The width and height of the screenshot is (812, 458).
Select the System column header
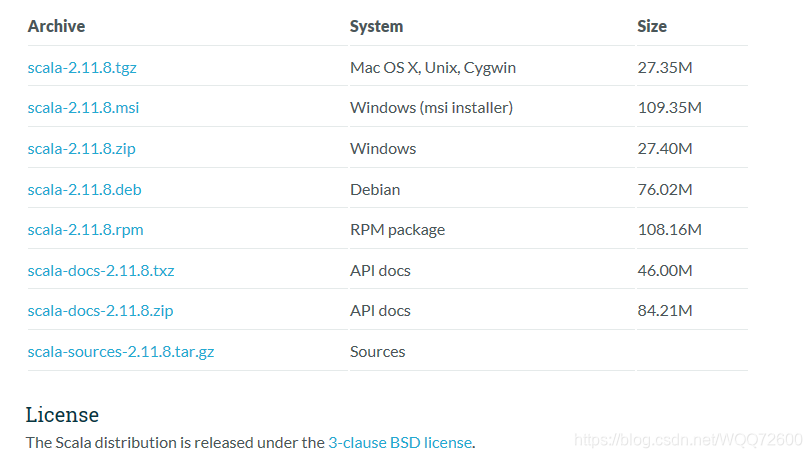(x=376, y=26)
